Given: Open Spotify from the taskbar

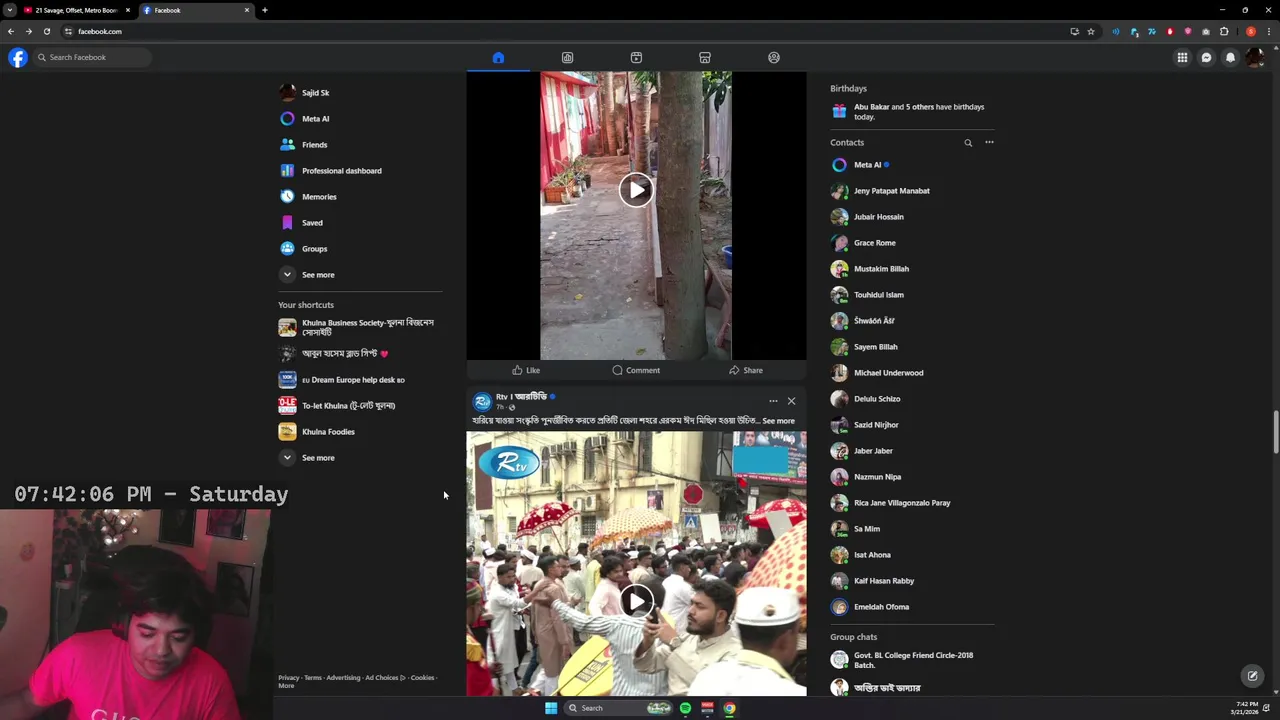Looking at the screenshot, I should point(685,708).
